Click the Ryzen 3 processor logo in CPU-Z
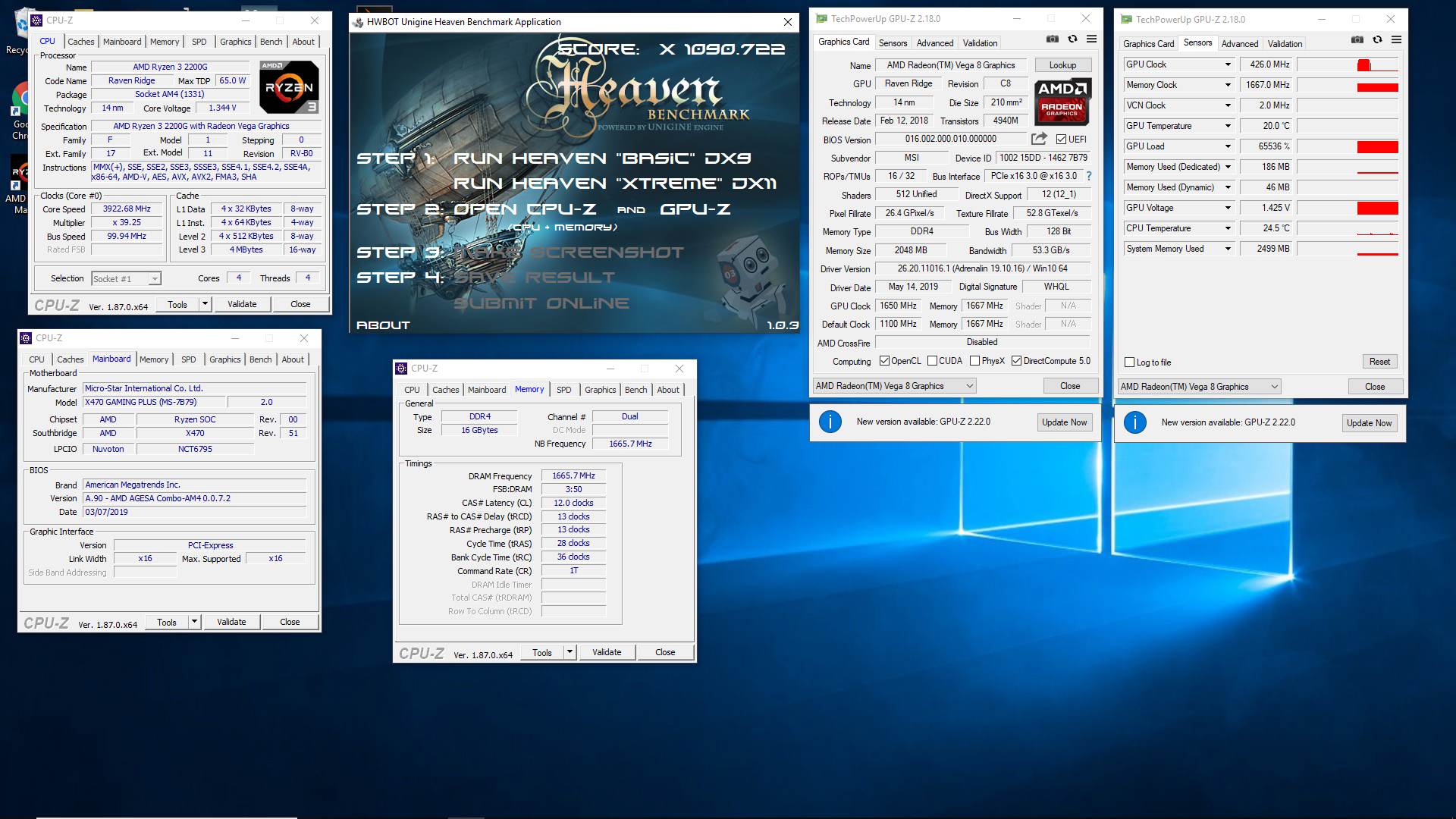The width and height of the screenshot is (1456, 819). [x=289, y=87]
